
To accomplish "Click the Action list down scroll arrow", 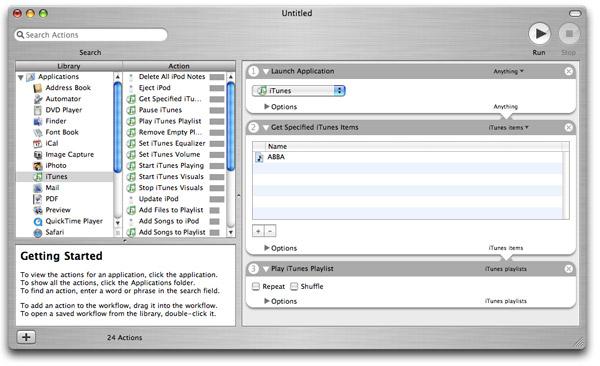I will [231, 232].
